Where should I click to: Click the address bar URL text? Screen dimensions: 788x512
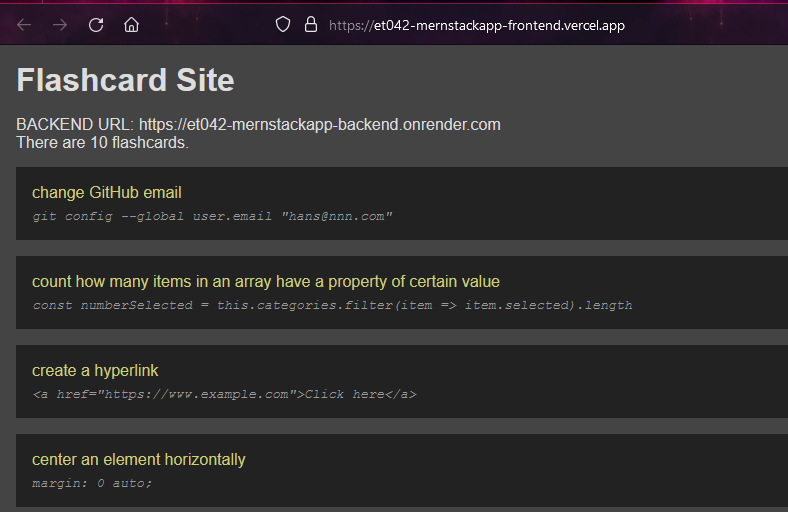click(476, 25)
